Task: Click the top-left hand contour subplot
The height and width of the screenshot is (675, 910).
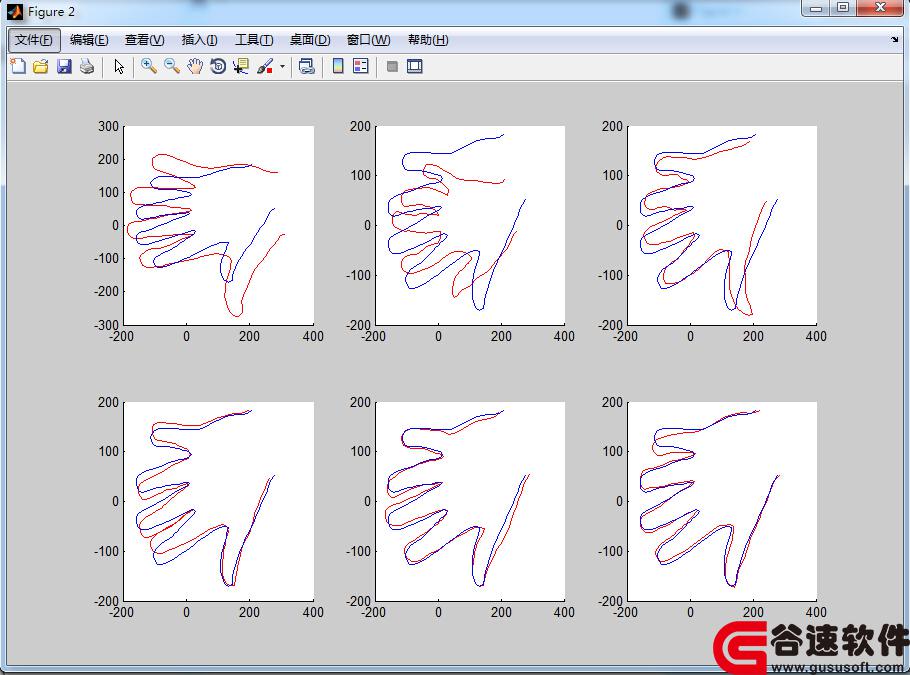Action: pos(219,225)
